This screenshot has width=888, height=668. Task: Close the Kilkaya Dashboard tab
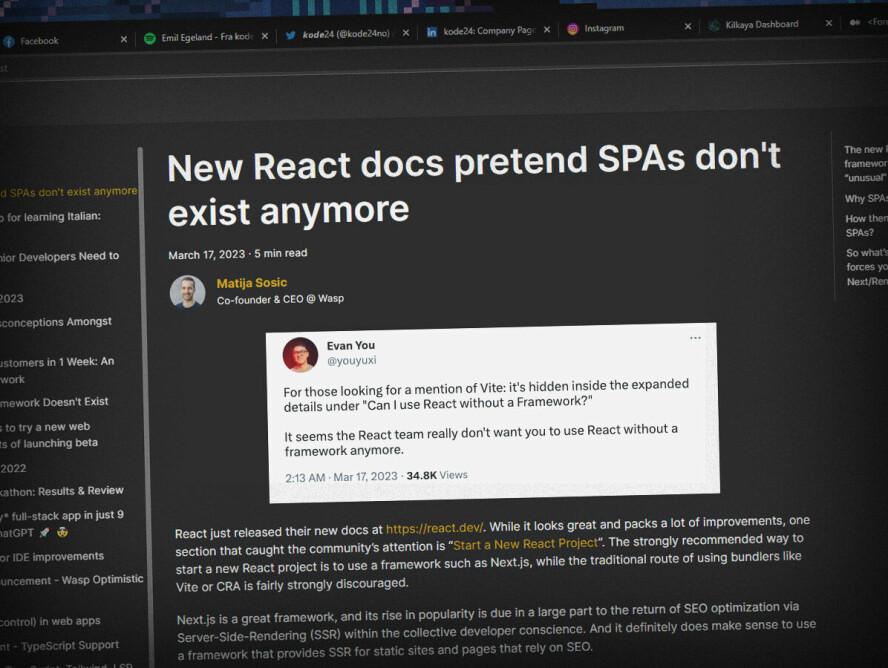pyautogui.click(x=829, y=23)
